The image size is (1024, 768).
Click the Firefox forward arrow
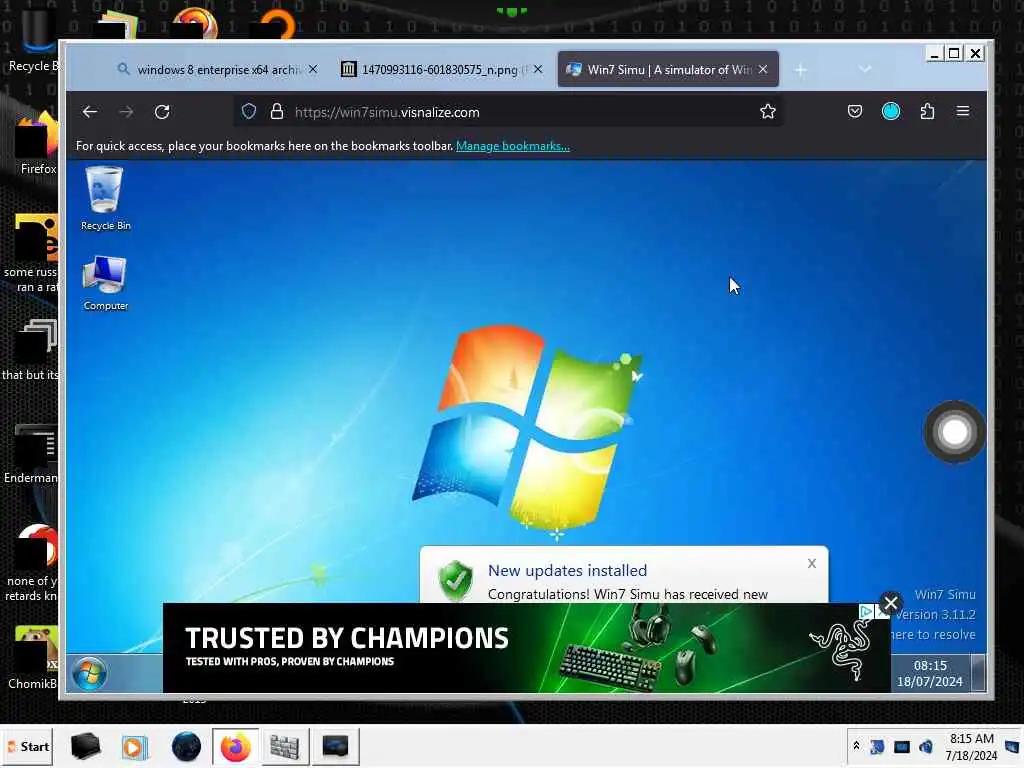126,112
